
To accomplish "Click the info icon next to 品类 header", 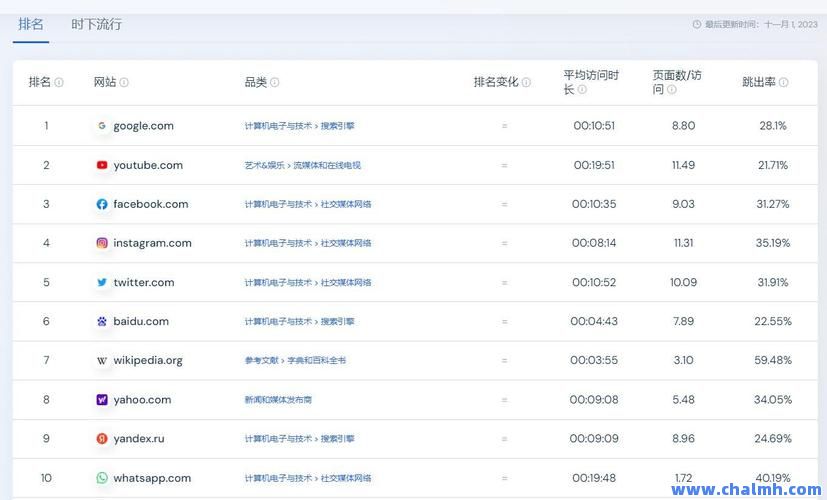I will (275, 82).
